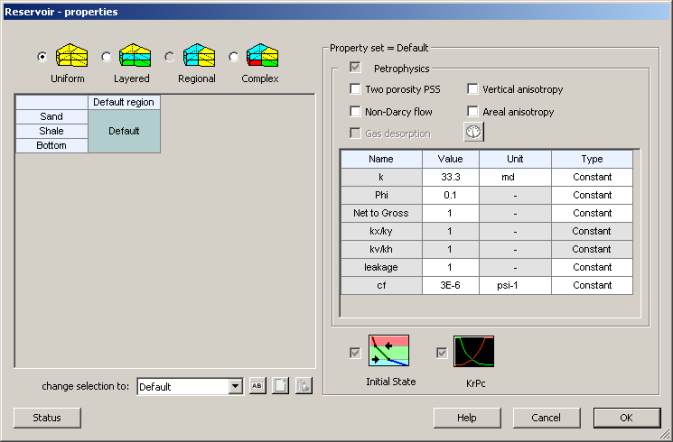Click the Cancel button
Image resolution: width=673 pixels, height=442 pixels.
pyautogui.click(x=546, y=417)
